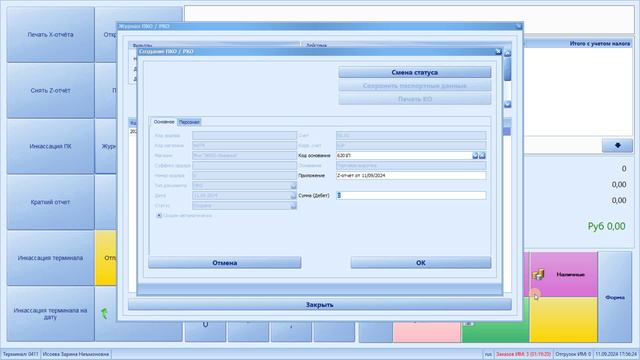This screenshot has height=360, width=640.
Task: Click Сохранить паспортные данные button
Action: [x=415, y=86]
